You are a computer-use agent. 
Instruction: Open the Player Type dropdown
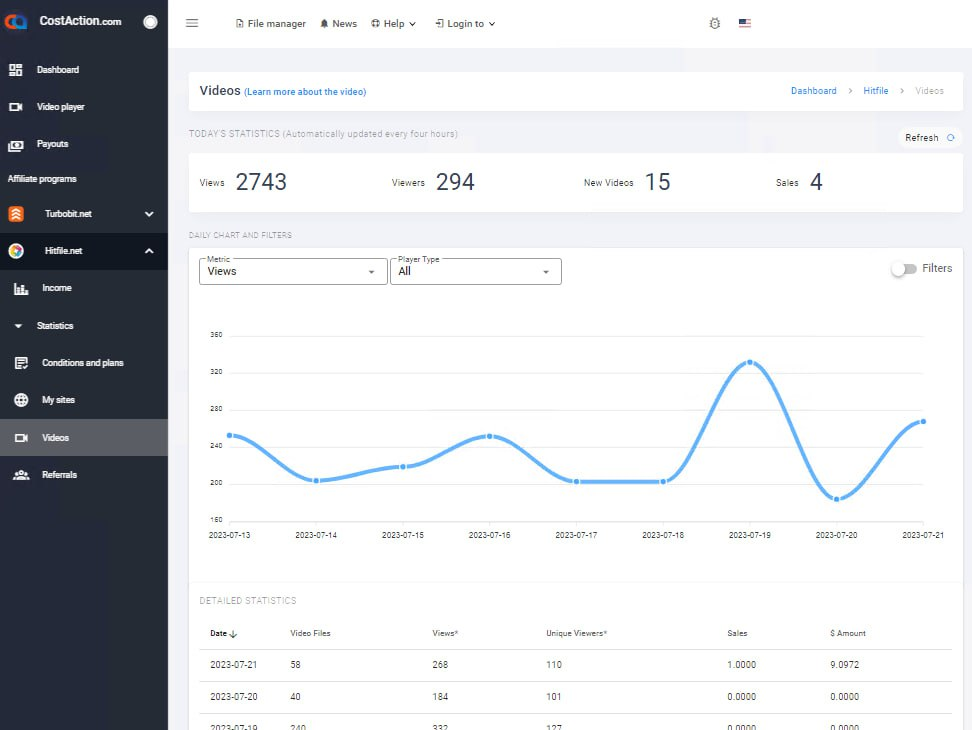[x=475, y=271]
